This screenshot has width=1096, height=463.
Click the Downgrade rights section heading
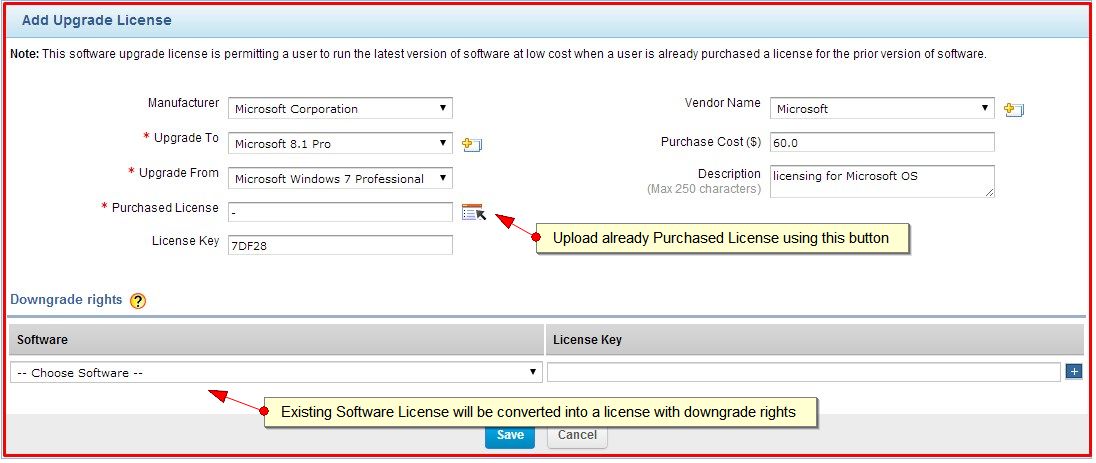(x=66, y=300)
